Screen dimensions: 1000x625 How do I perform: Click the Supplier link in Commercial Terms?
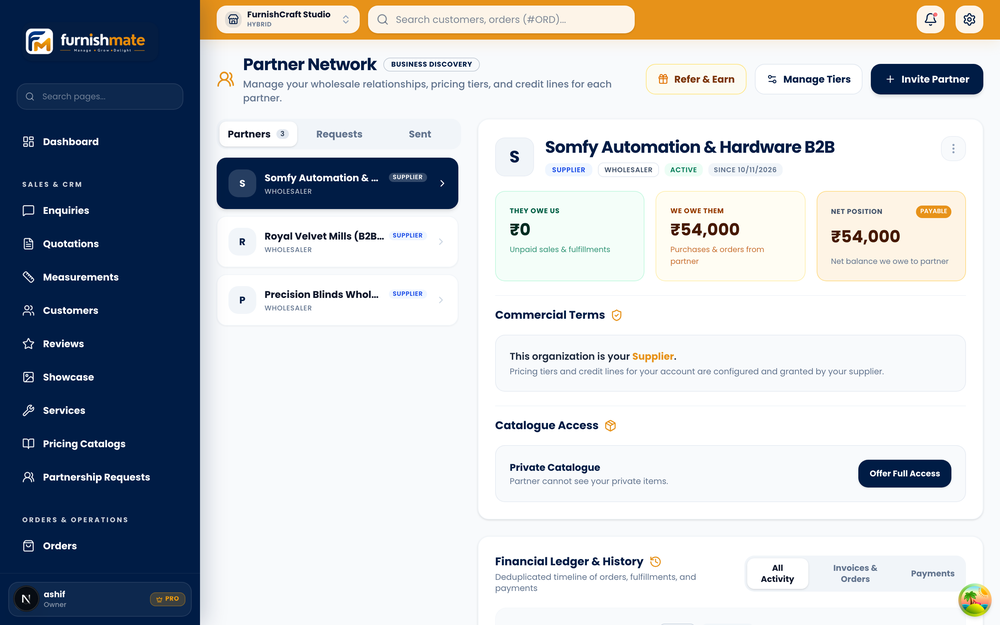click(x=652, y=357)
